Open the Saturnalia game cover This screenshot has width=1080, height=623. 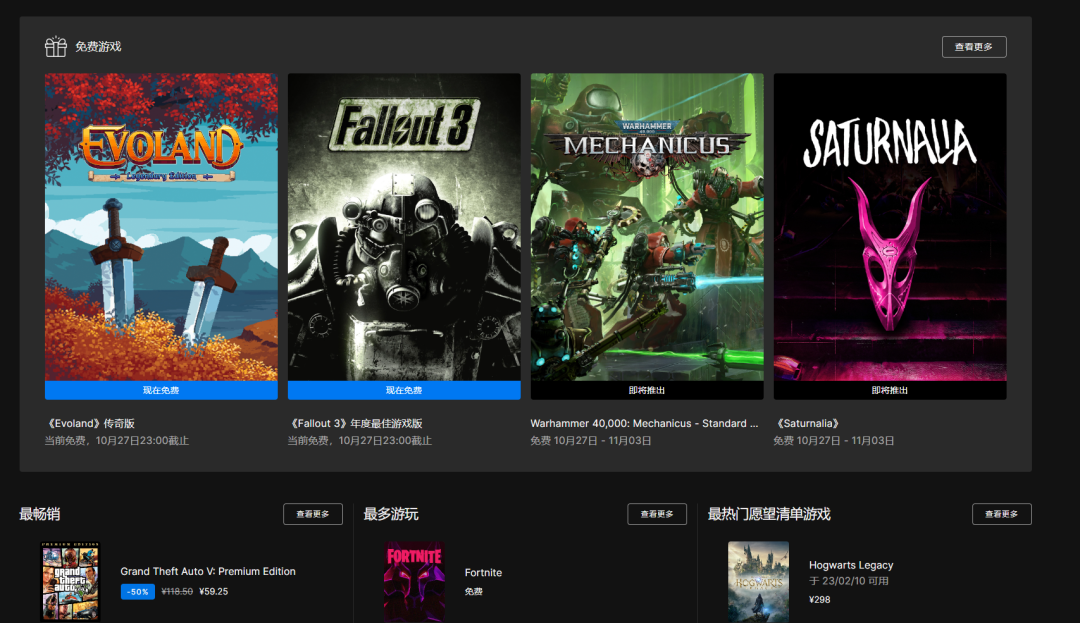pyautogui.click(x=890, y=226)
